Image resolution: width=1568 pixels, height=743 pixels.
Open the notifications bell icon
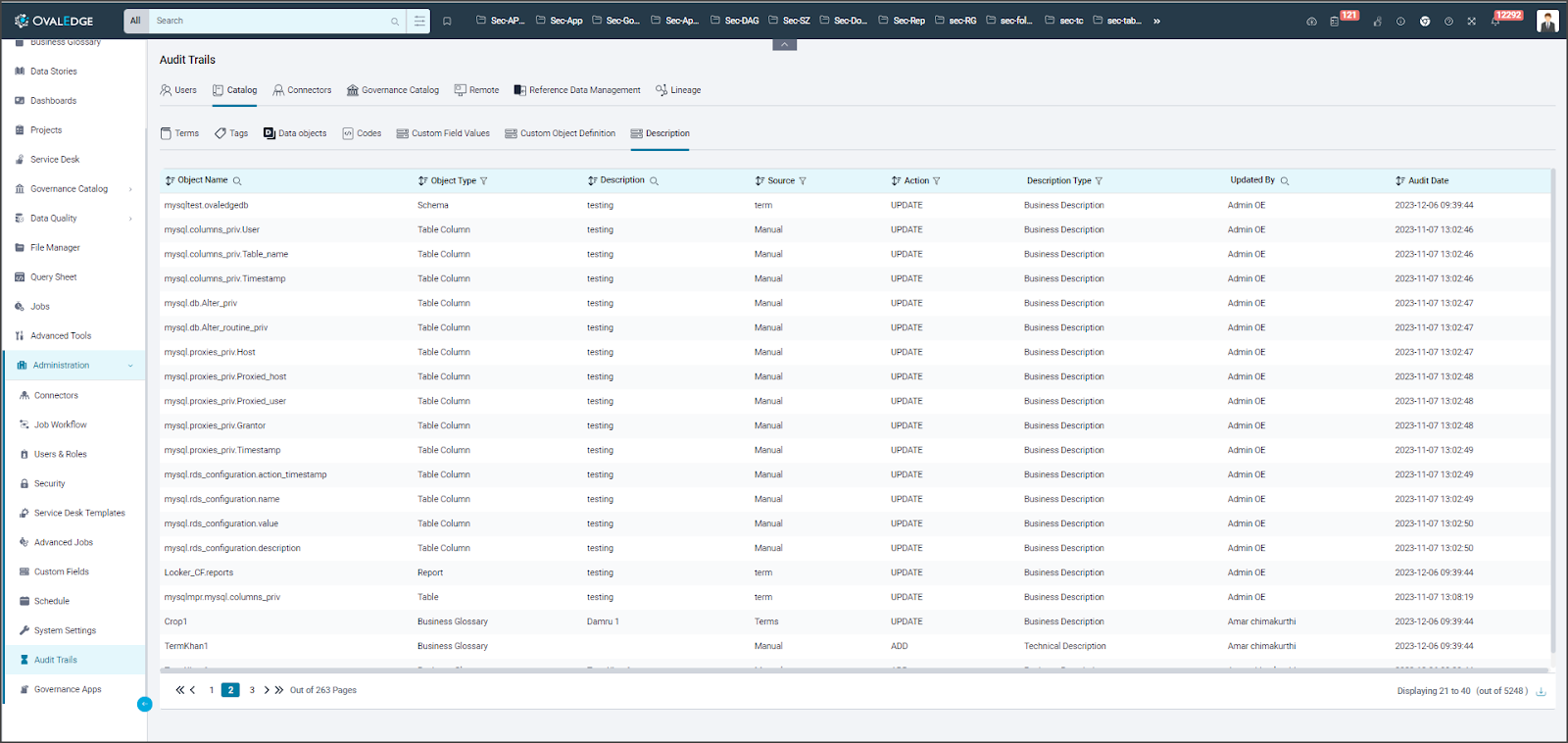pos(1495,21)
